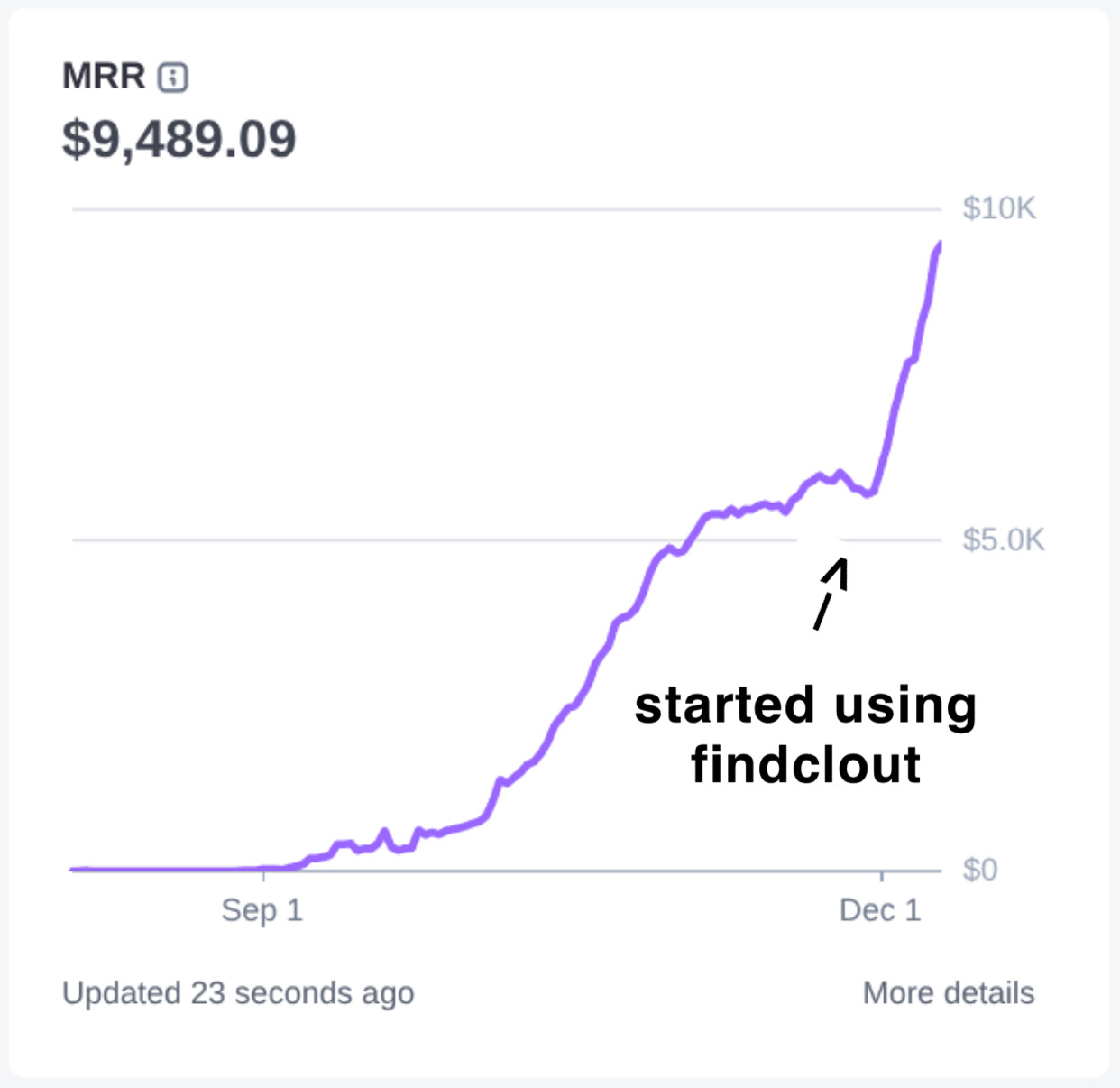Click the $10K gridline label
Screen dimensions: 1120x1088
coord(1001,208)
